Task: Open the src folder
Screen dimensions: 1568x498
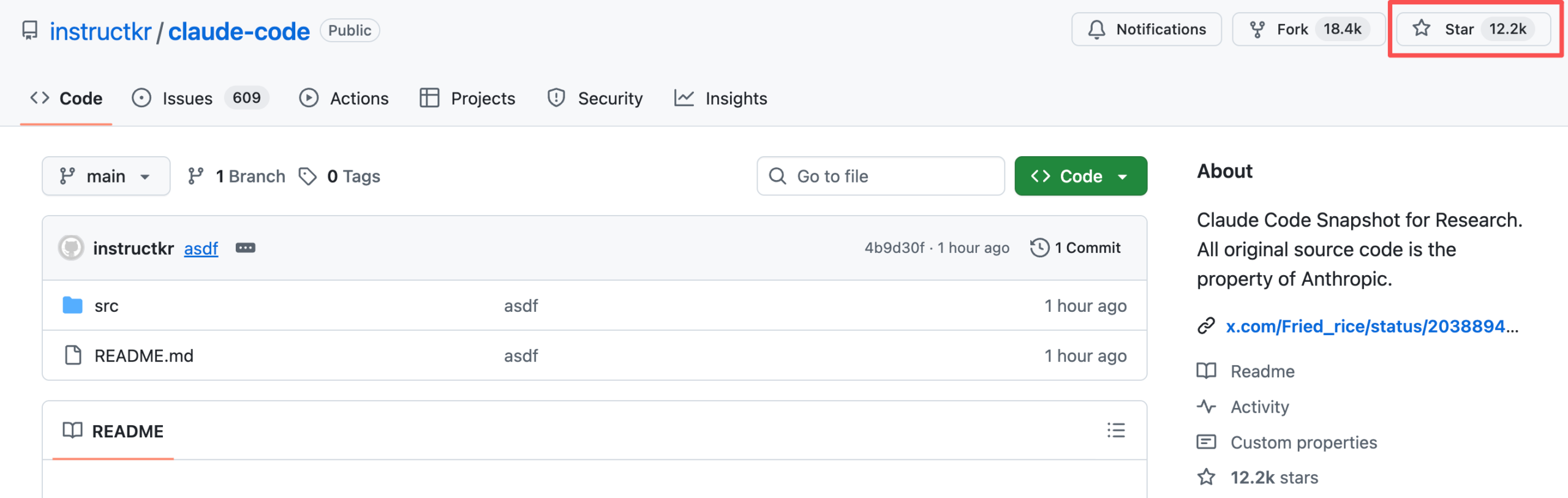Action: click(106, 306)
